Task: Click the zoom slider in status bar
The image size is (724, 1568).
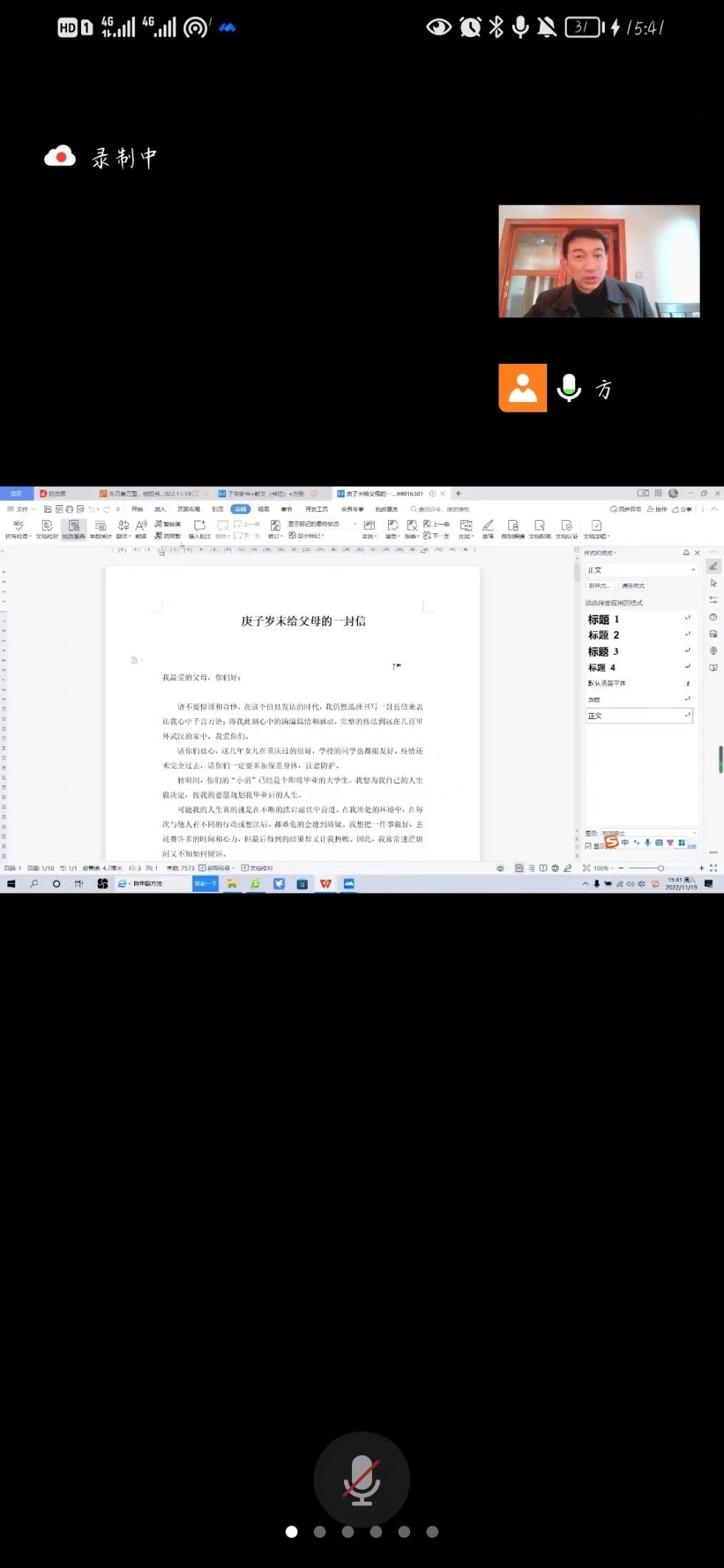Action: pos(660,868)
